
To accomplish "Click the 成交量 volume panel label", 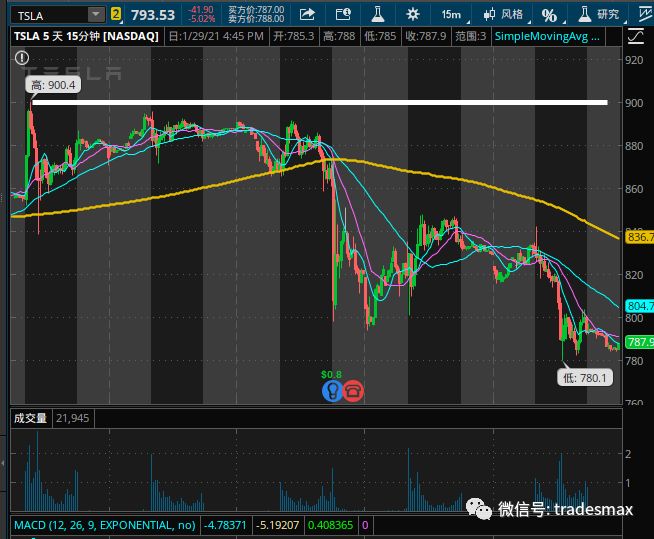I will click(30, 418).
